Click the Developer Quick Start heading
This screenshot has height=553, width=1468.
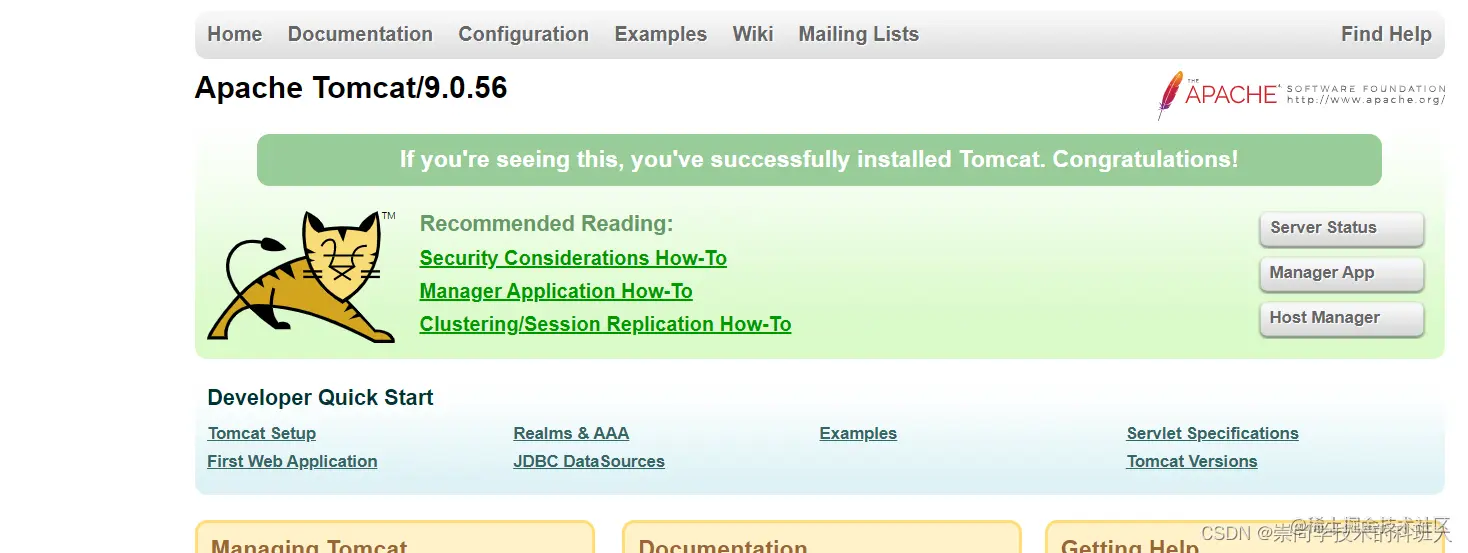tap(320, 398)
